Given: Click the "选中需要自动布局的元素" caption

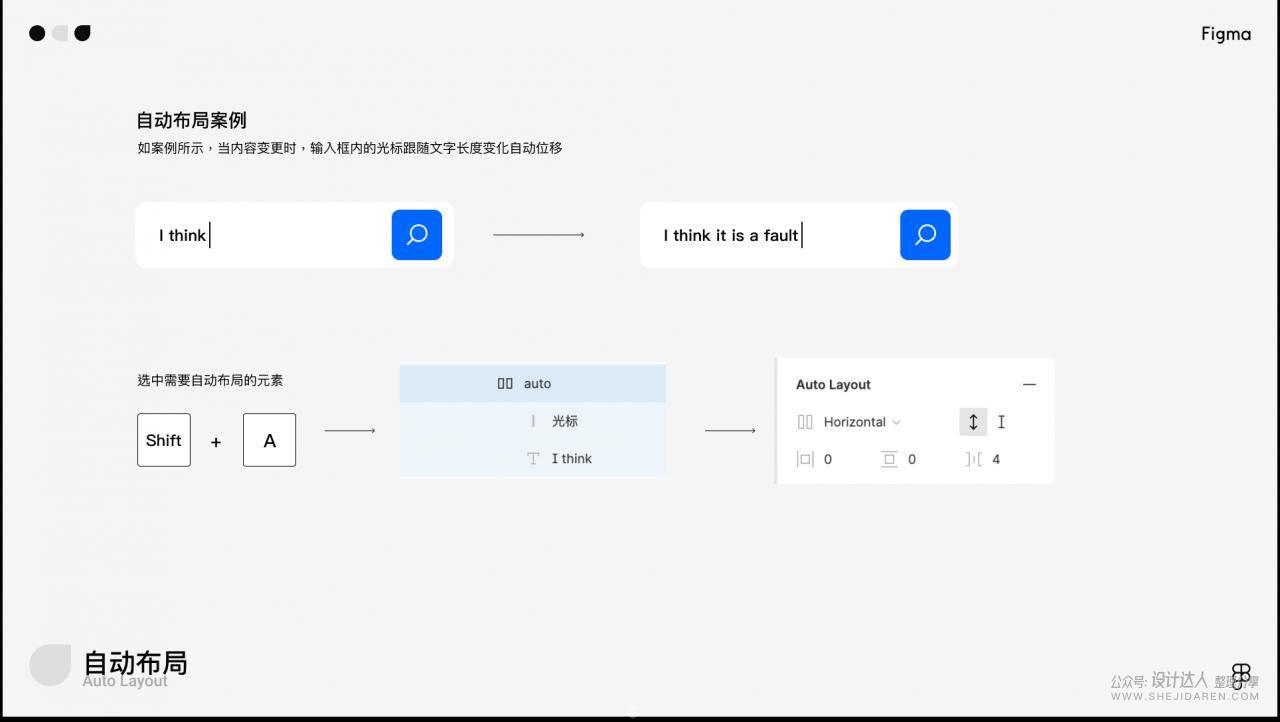Looking at the screenshot, I should pyautogui.click(x=210, y=380).
